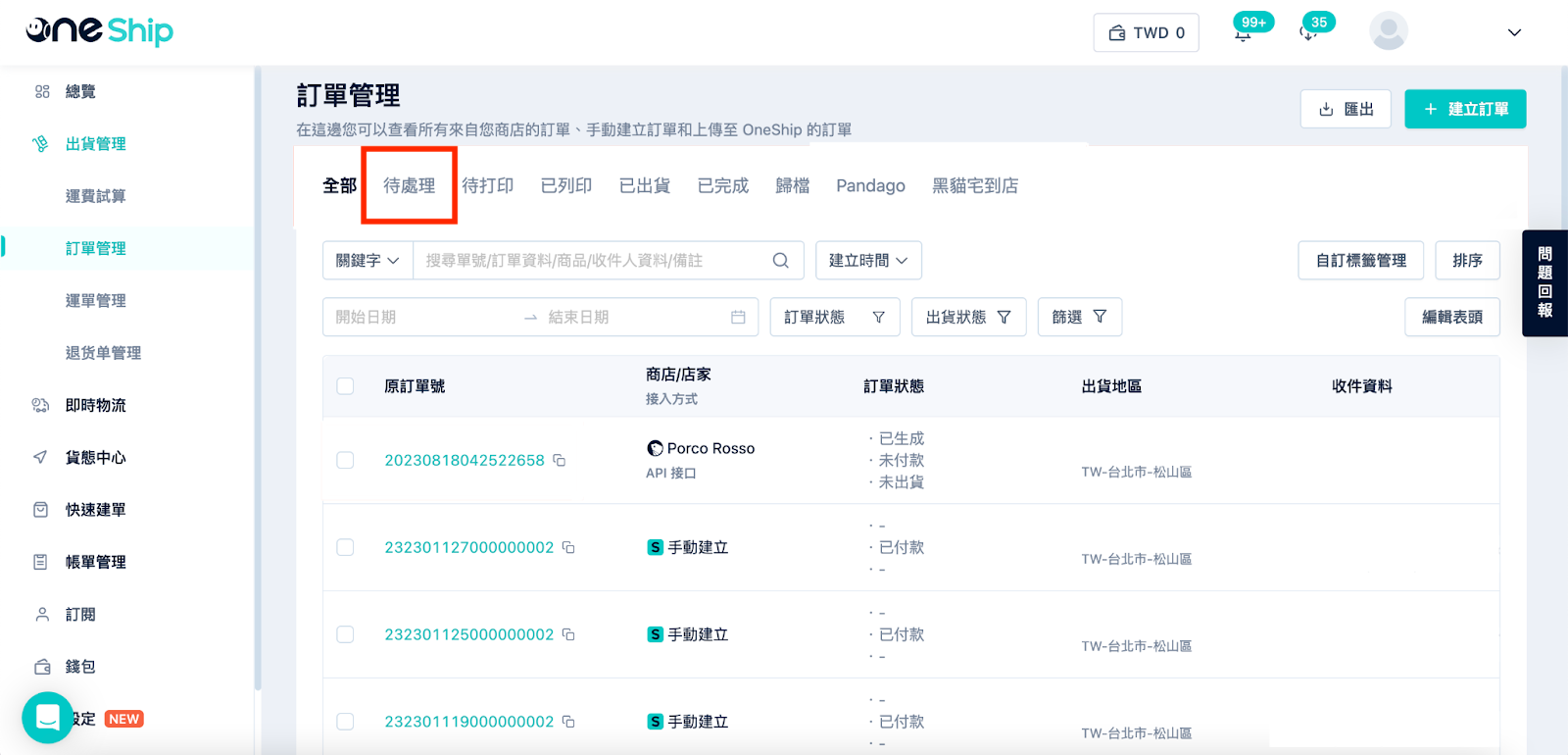
Task: Click the 匯出 export button
Action: click(1346, 109)
